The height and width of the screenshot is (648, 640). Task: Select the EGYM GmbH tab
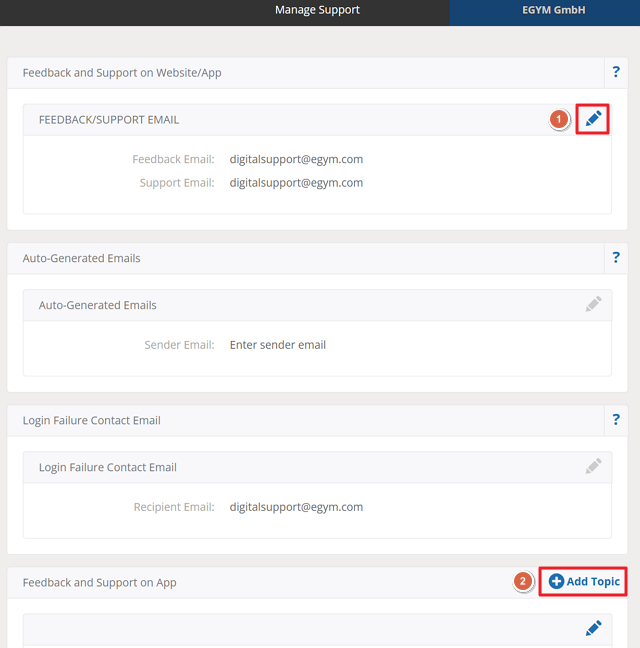(554, 11)
